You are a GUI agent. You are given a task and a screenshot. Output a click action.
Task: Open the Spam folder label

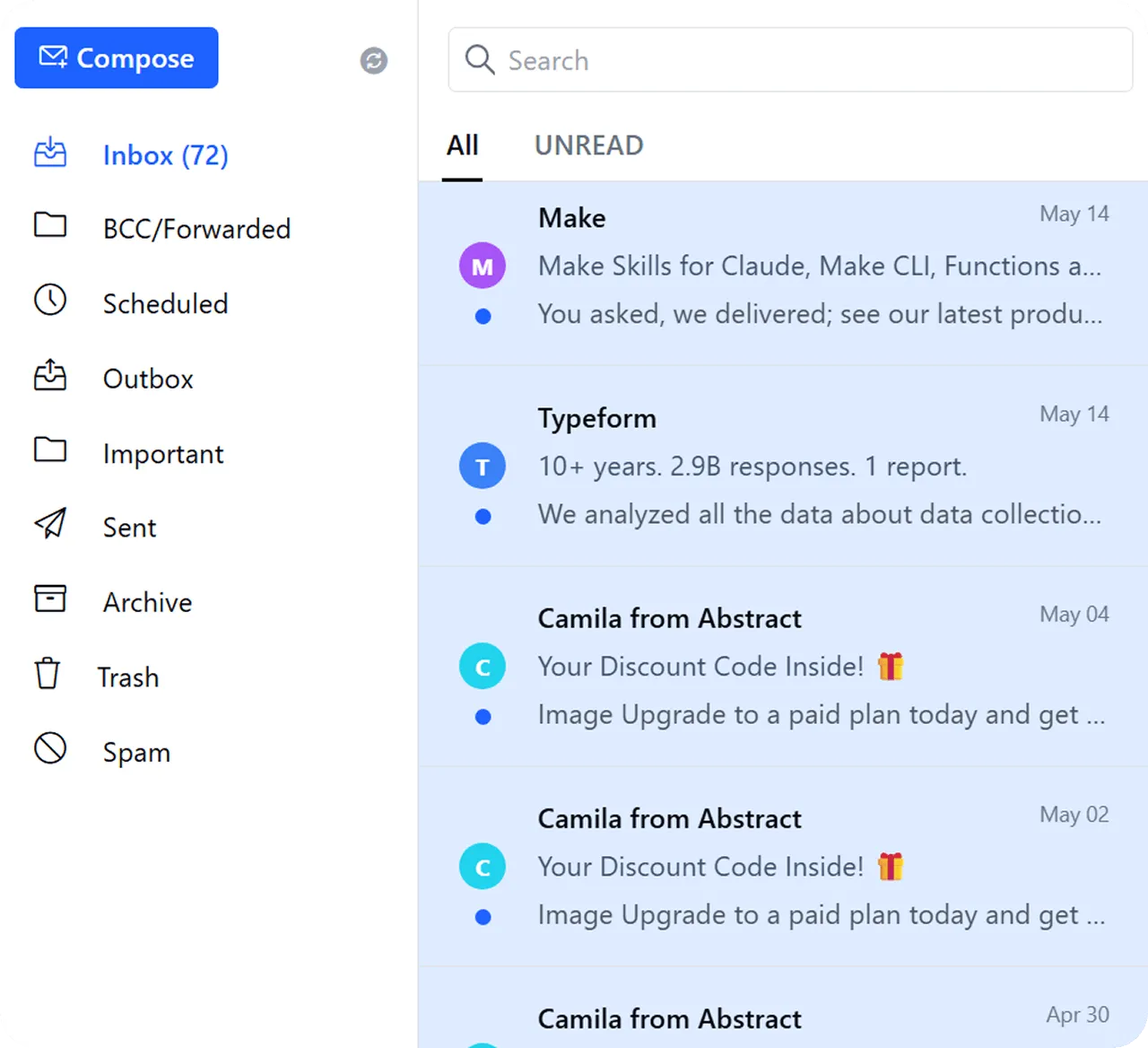(x=137, y=753)
